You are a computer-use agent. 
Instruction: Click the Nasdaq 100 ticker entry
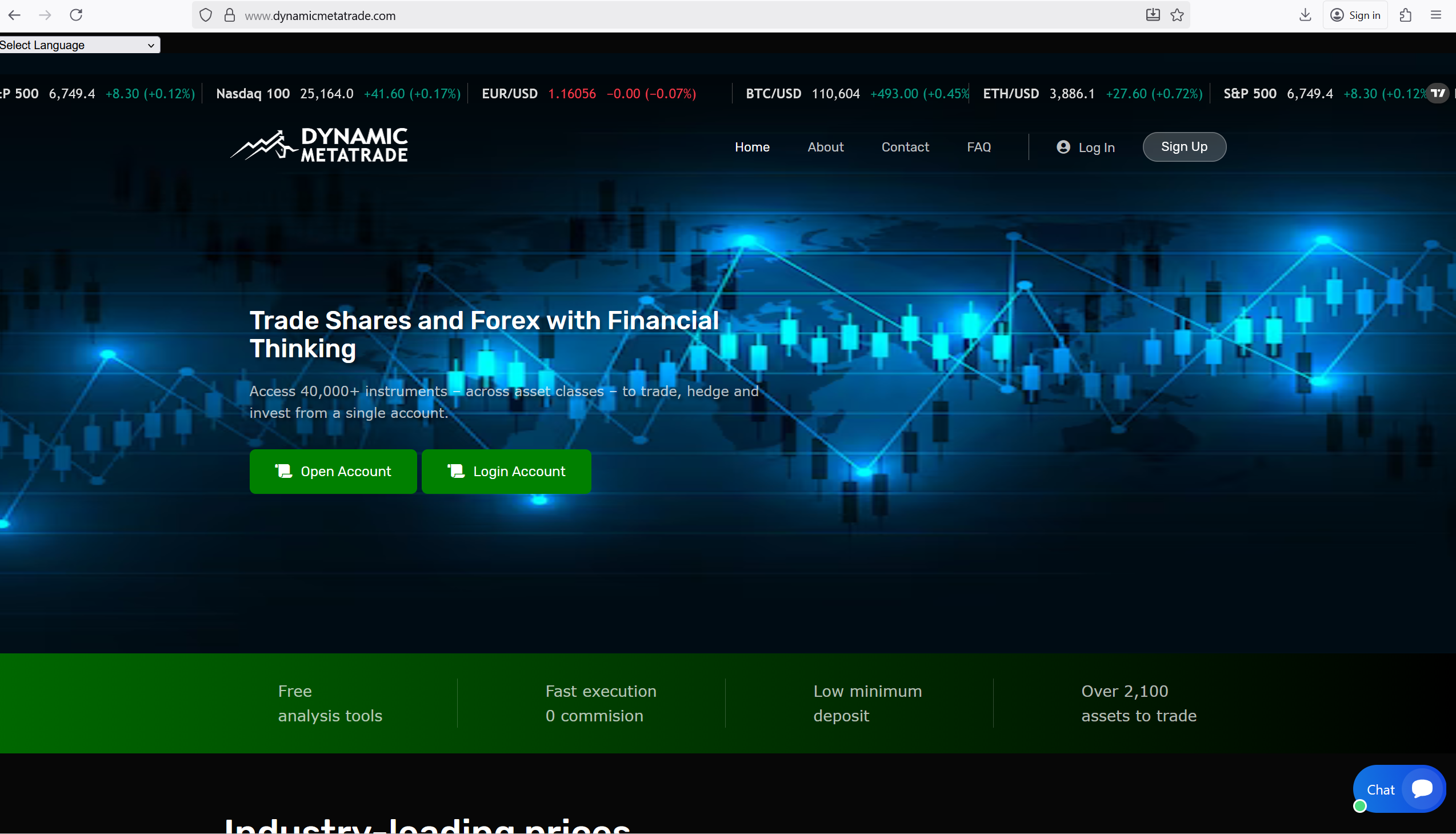(x=338, y=93)
